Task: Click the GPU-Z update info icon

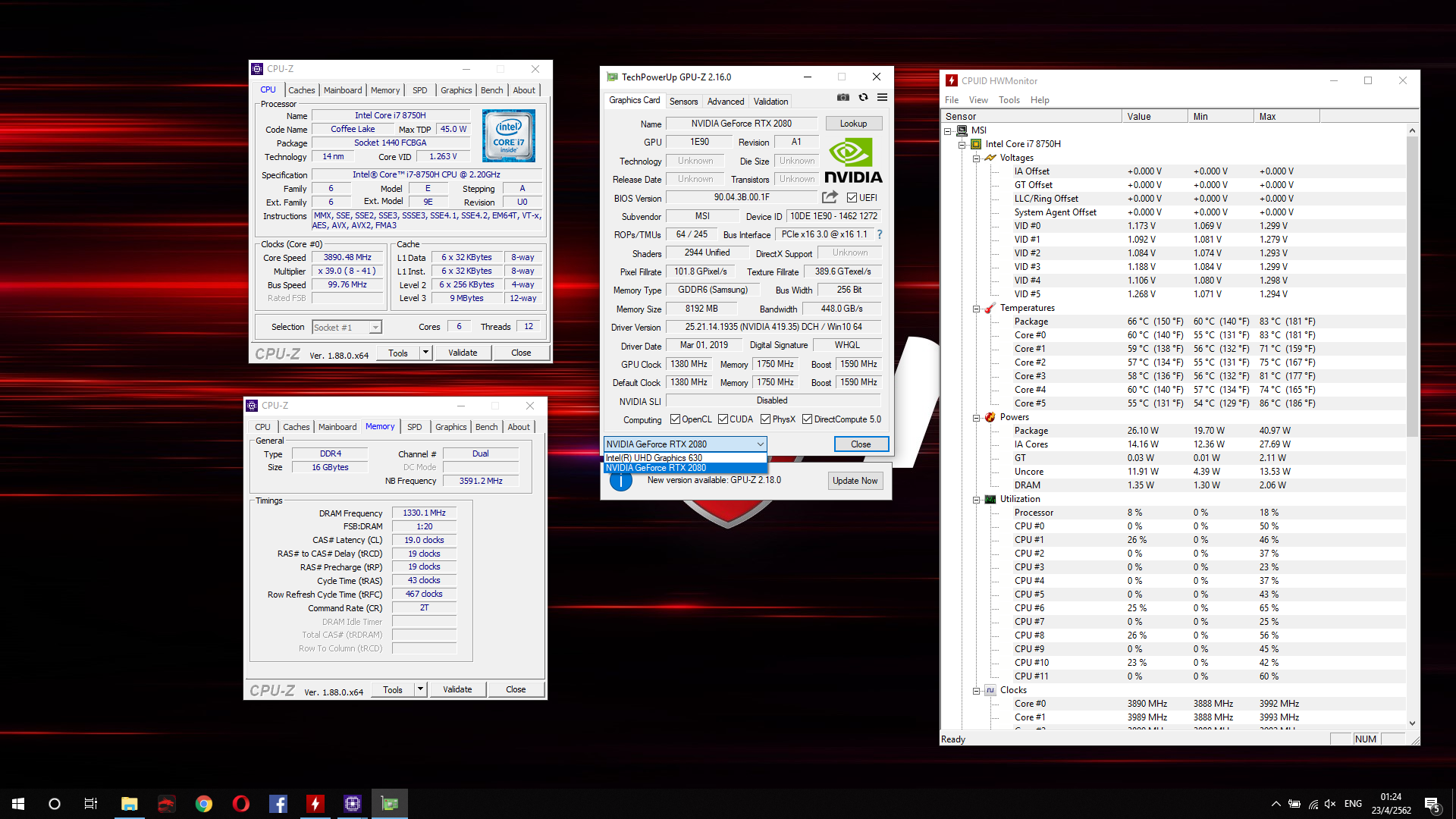Action: [x=621, y=481]
